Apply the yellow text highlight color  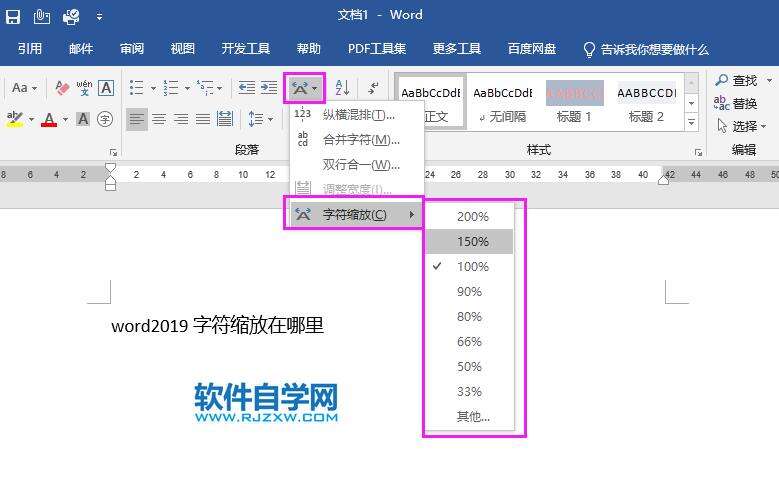click(15, 119)
